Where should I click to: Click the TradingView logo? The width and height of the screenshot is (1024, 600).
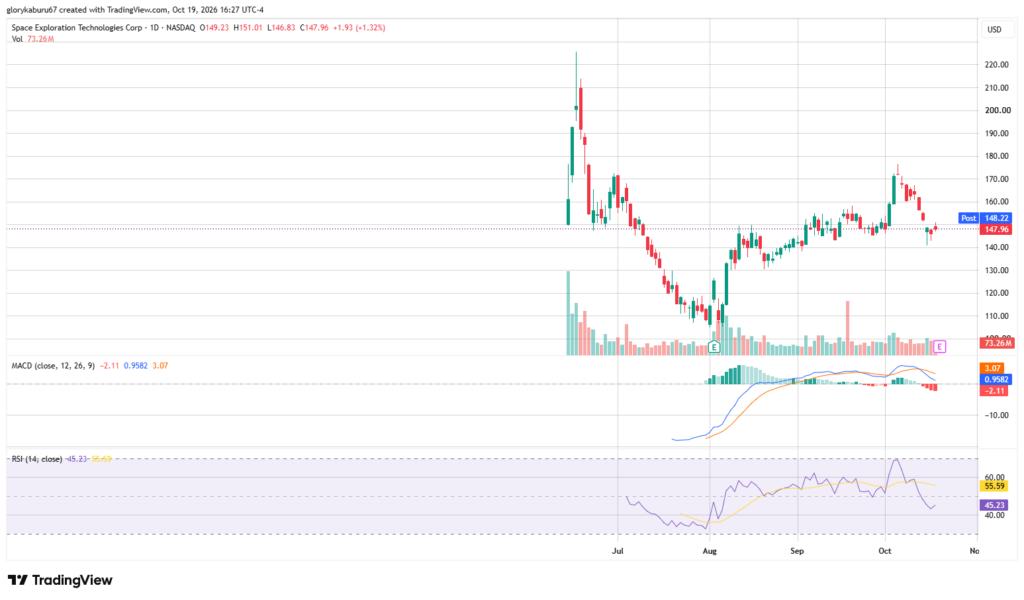tap(60, 580)
